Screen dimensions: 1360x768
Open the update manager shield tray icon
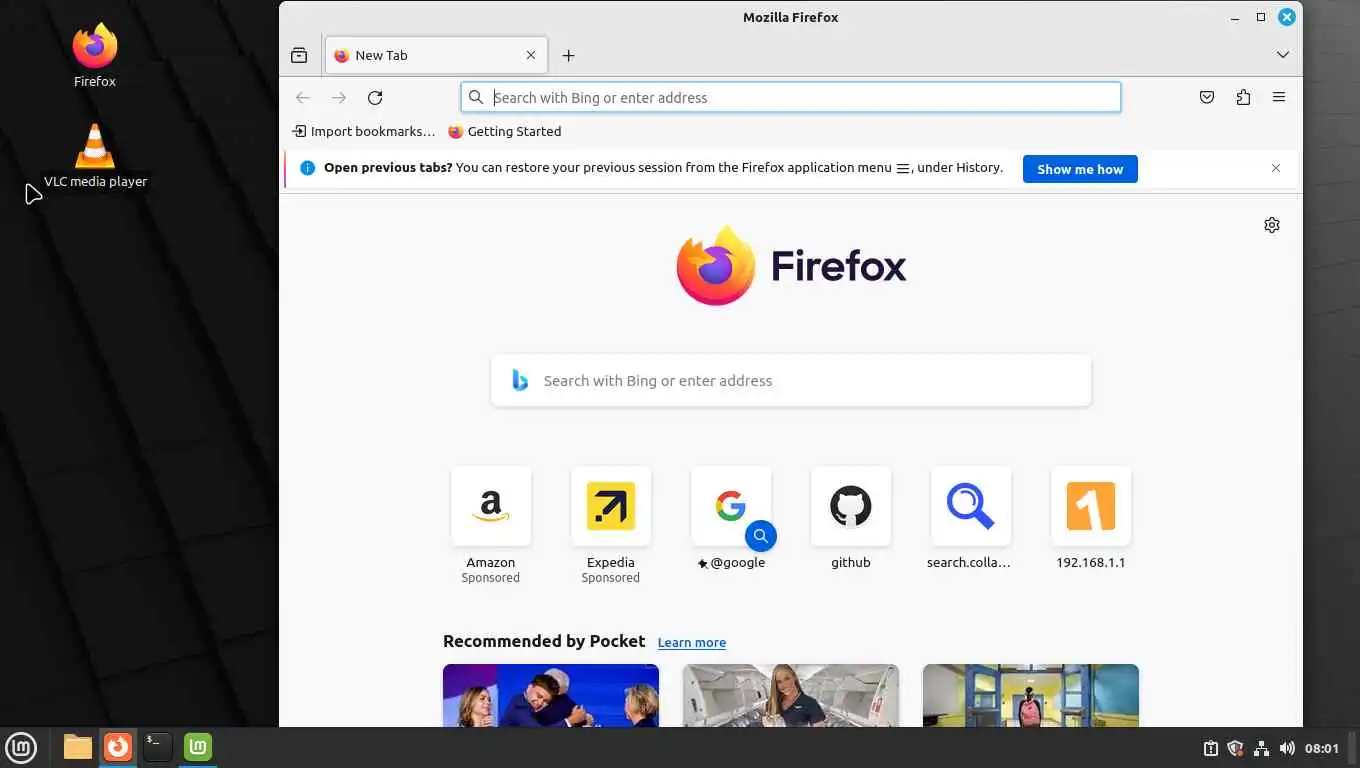(x=1236, y=748)
